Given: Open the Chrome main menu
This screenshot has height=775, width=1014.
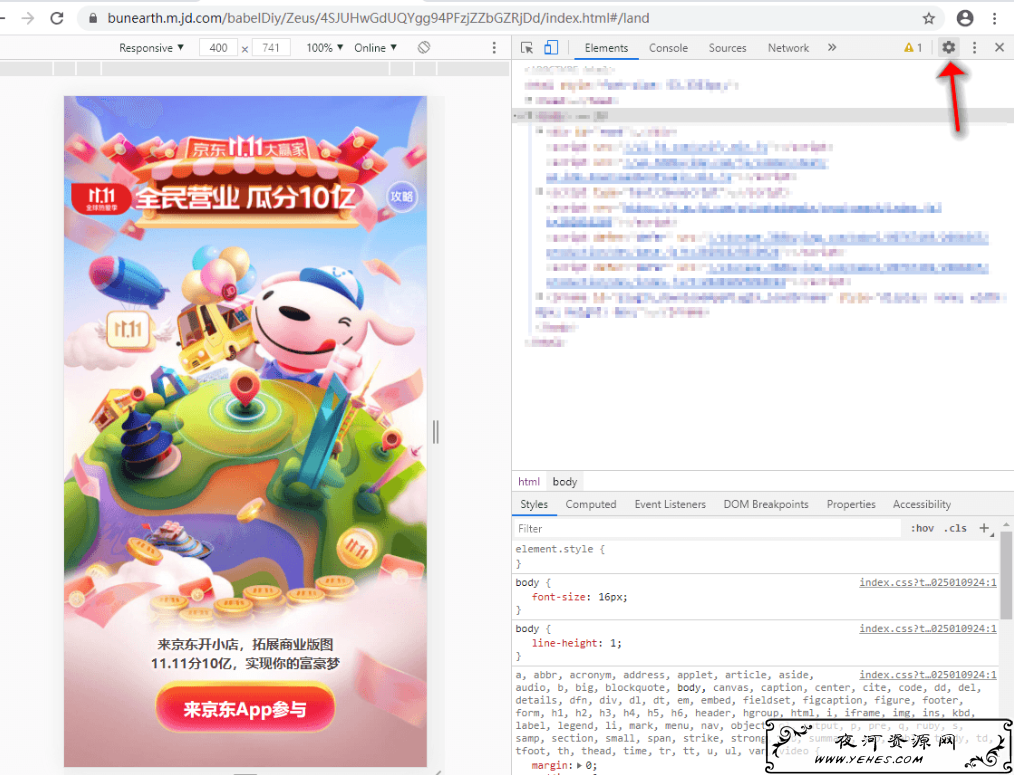Looking at the screenshot, I should click(995, 18).
